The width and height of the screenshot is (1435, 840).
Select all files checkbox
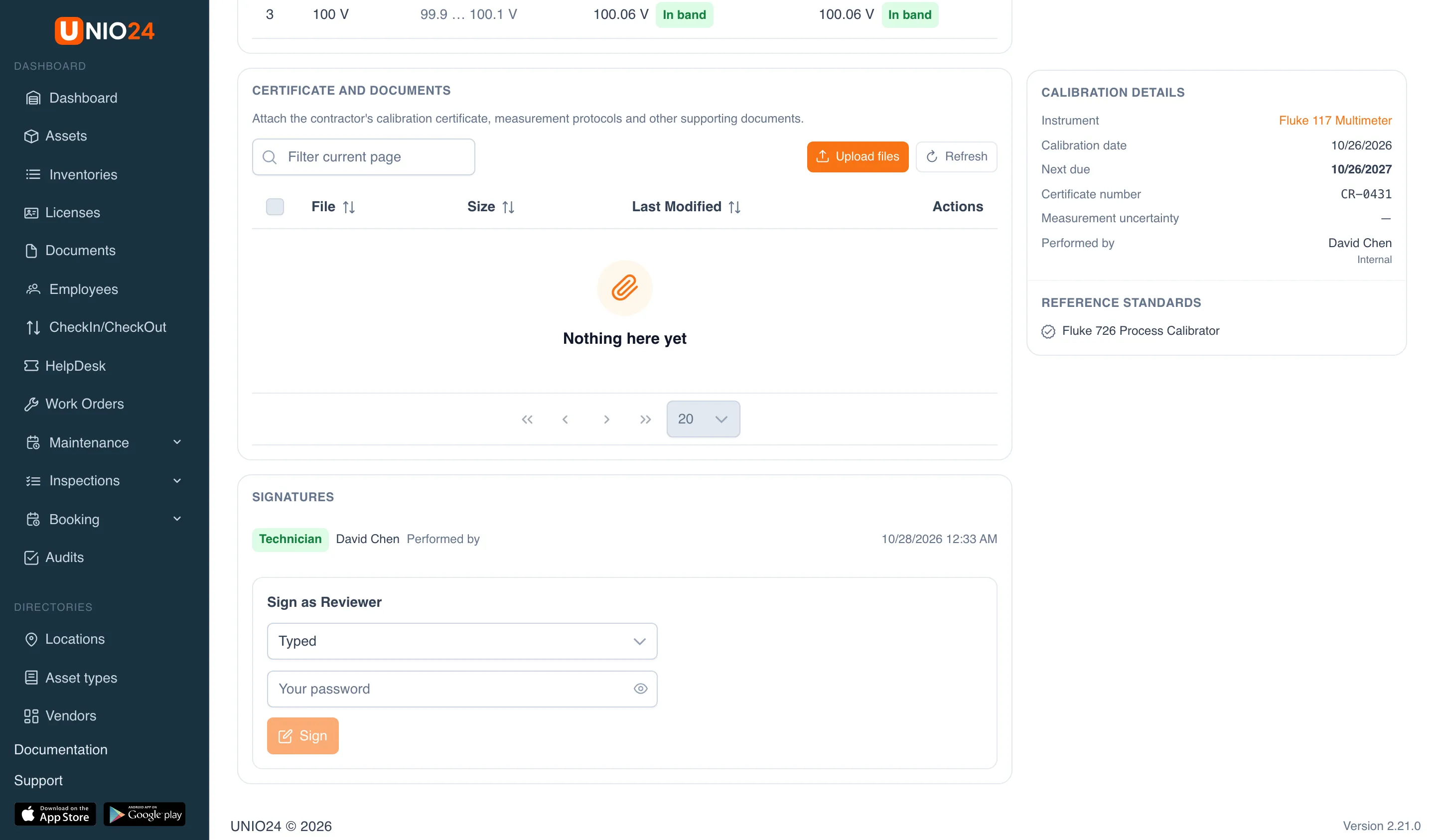coord(275,207)
